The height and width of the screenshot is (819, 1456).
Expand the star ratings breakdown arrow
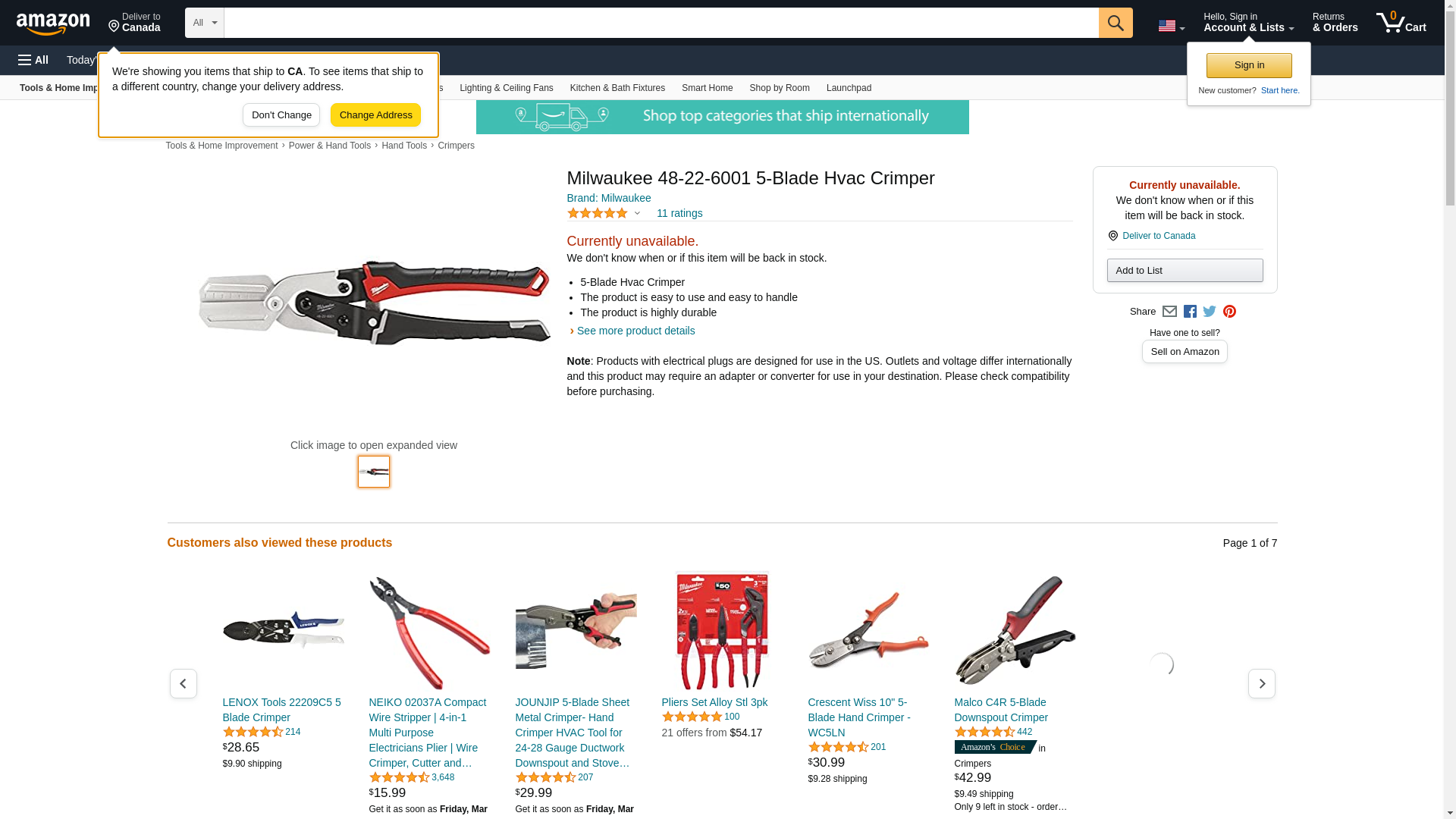[x=637, y=213]
